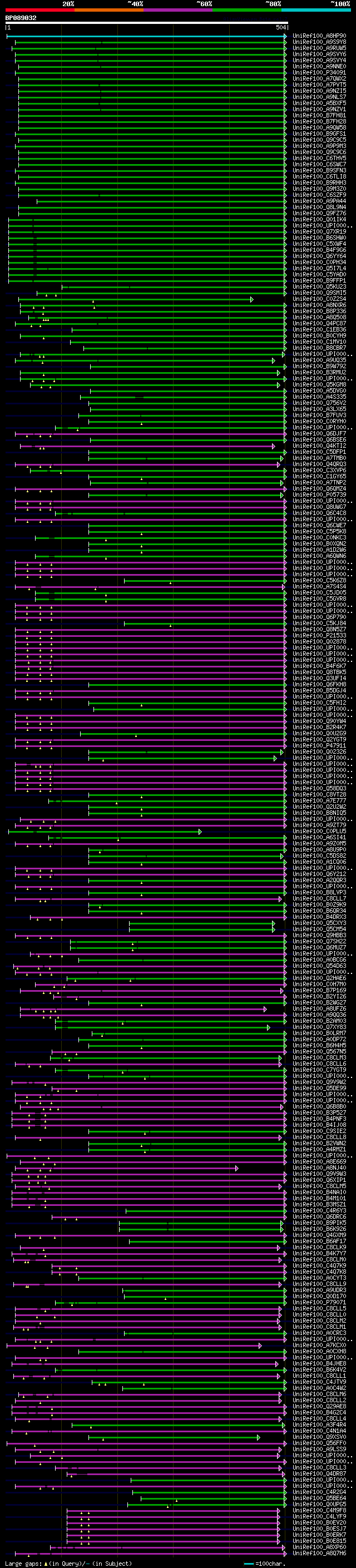The image size is (356, 1568).
Task: Open hit UniRef100_A7QWX2
Action: pyautogui.click(x=319, y=79)
